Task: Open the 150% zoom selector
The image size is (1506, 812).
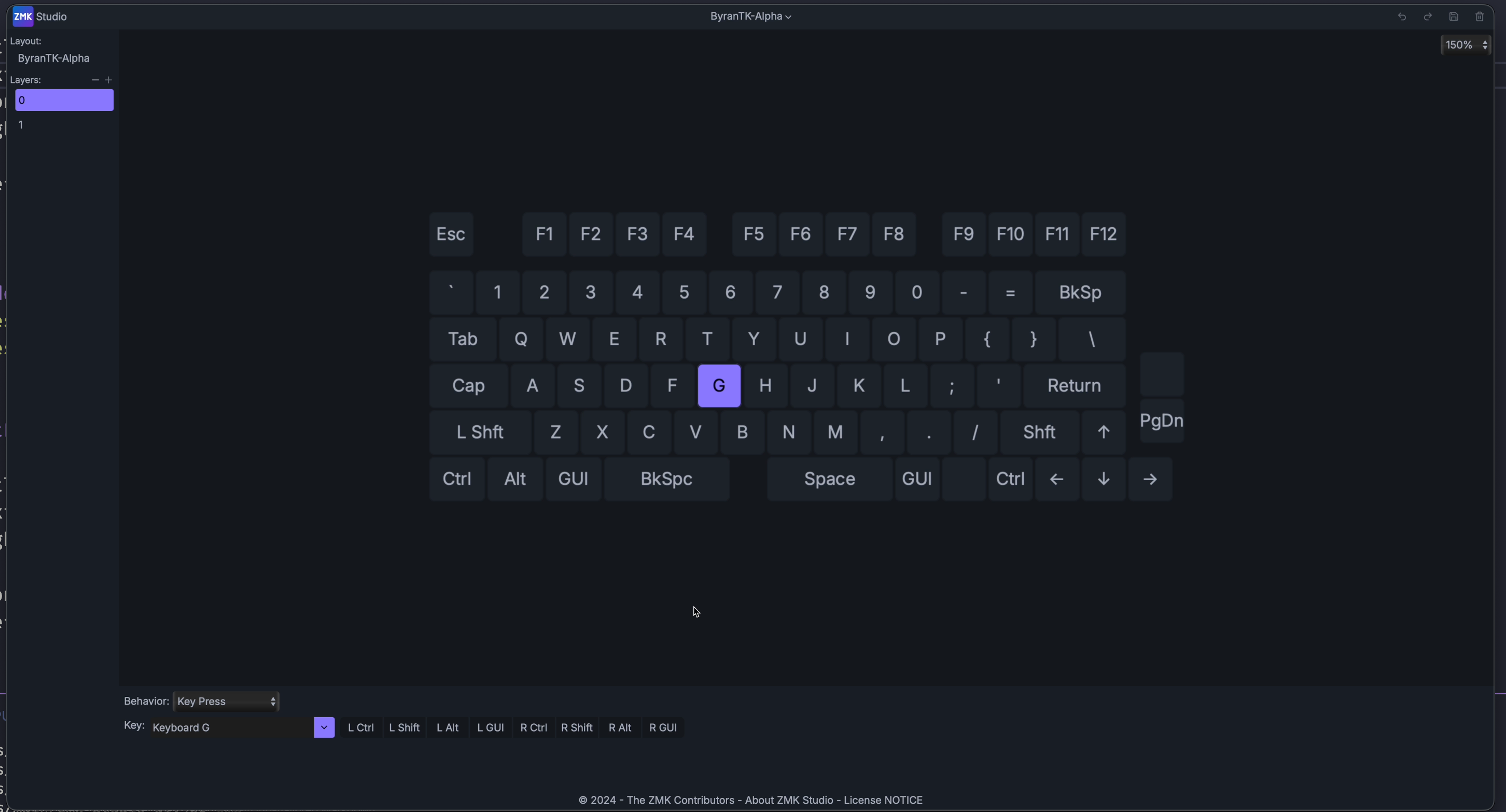Action: point(1466,45)
